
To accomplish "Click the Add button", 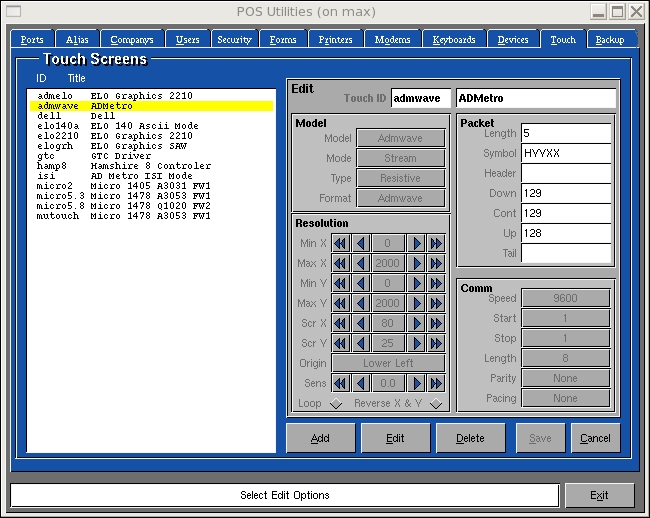I will [320, 438].
